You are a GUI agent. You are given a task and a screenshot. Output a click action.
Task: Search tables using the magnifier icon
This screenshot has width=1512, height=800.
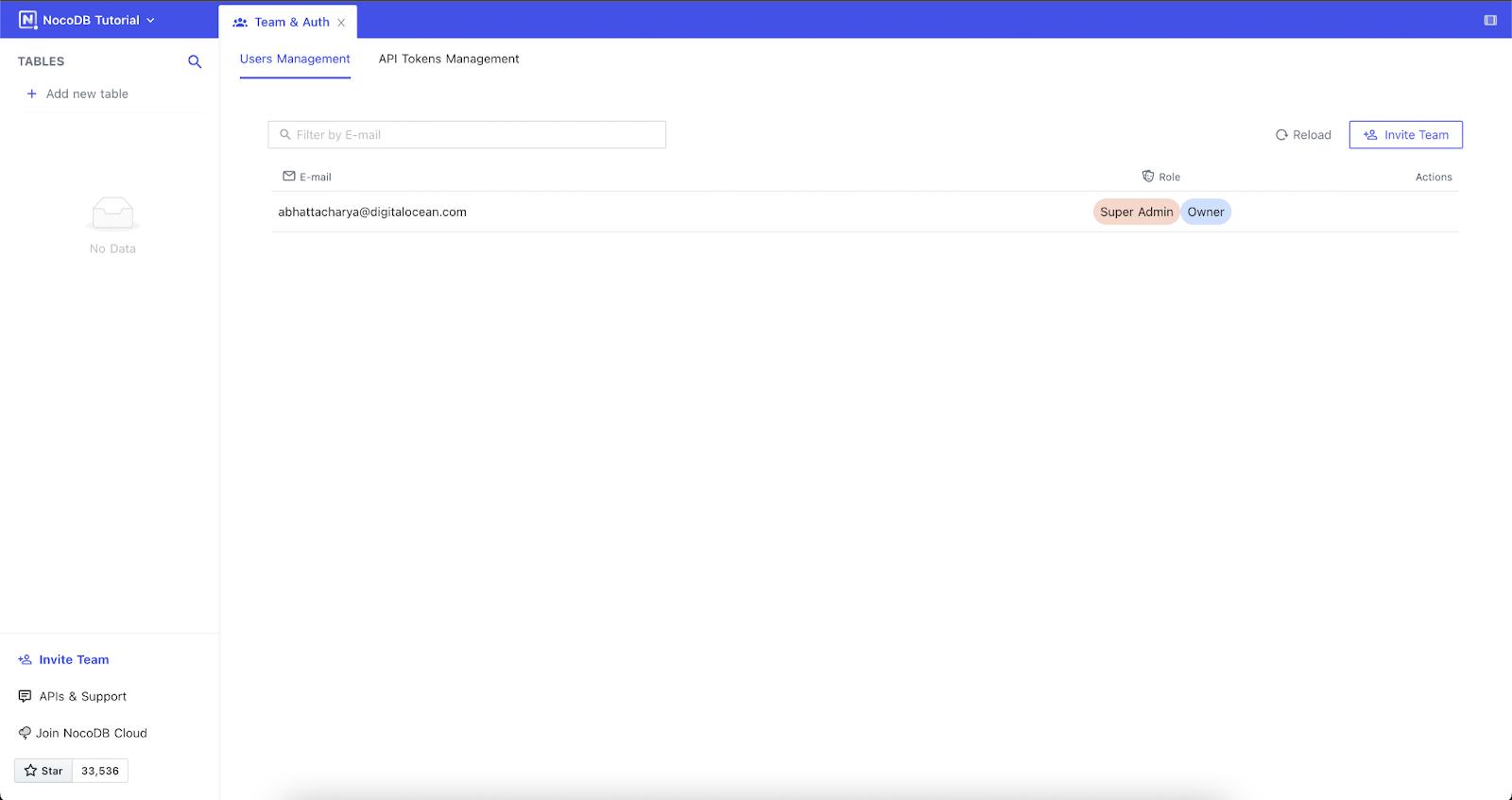[195, 61]
